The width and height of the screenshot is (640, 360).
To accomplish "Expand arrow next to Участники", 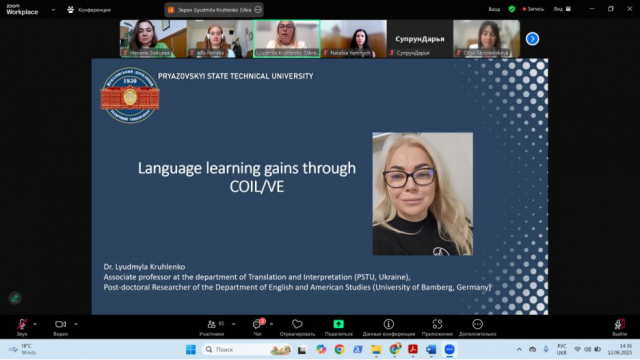I will click(x=233, y=324).
